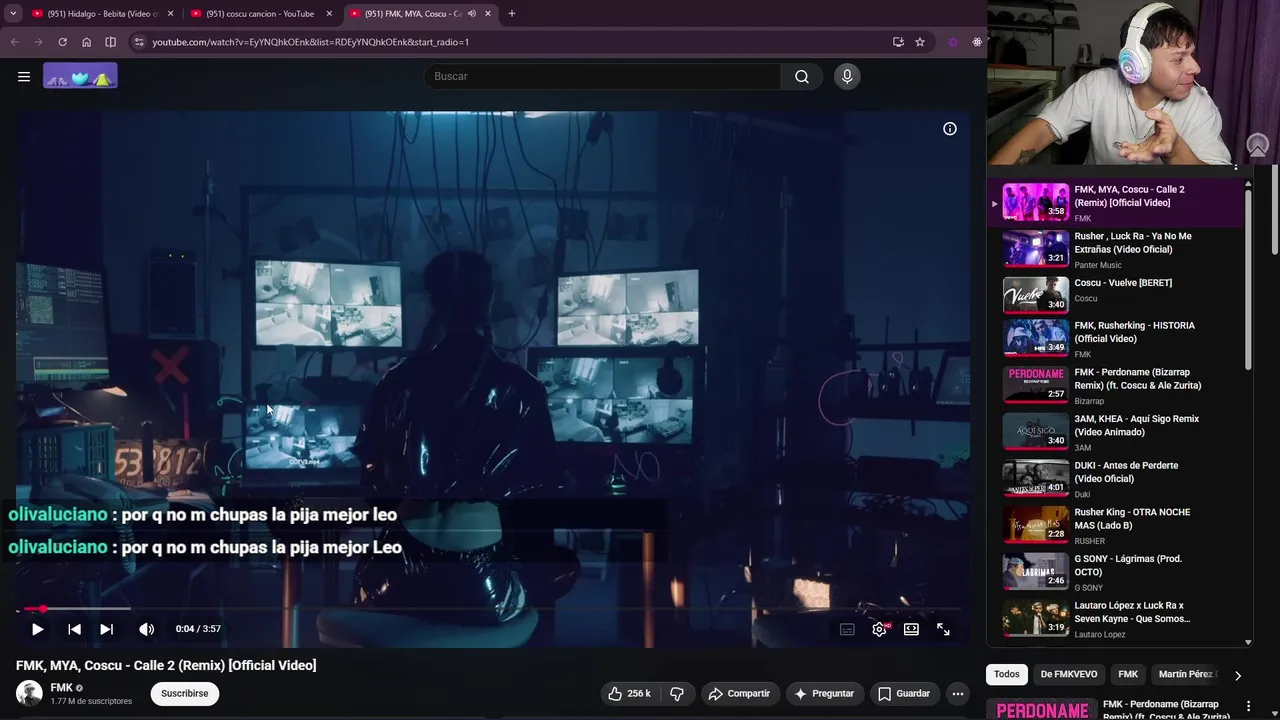Start voice search with microphone icon
This screenshot has height=720, width=1280.
coord(847,77)
